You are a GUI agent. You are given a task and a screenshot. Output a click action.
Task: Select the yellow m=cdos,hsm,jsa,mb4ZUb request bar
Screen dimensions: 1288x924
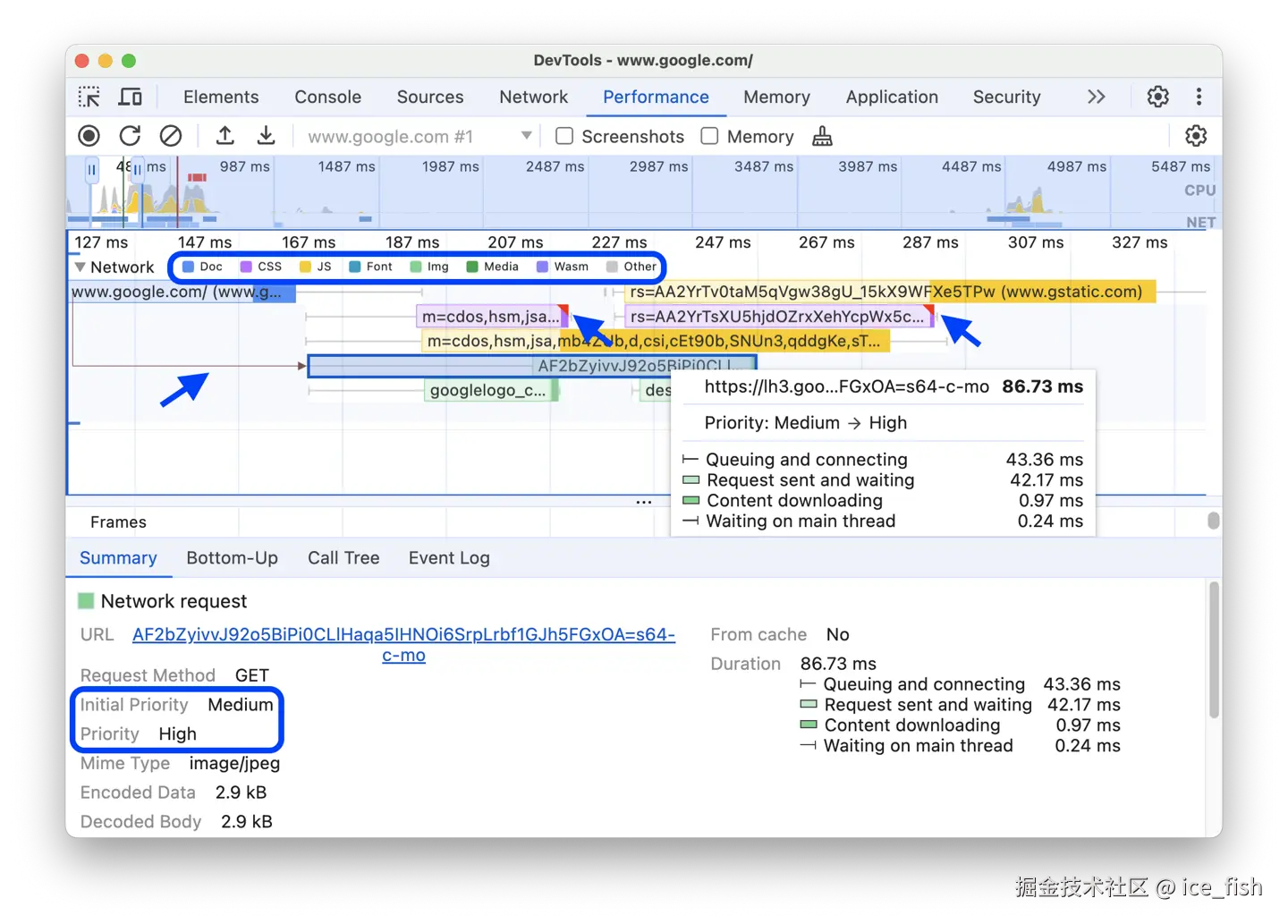(x=657, y=341)
